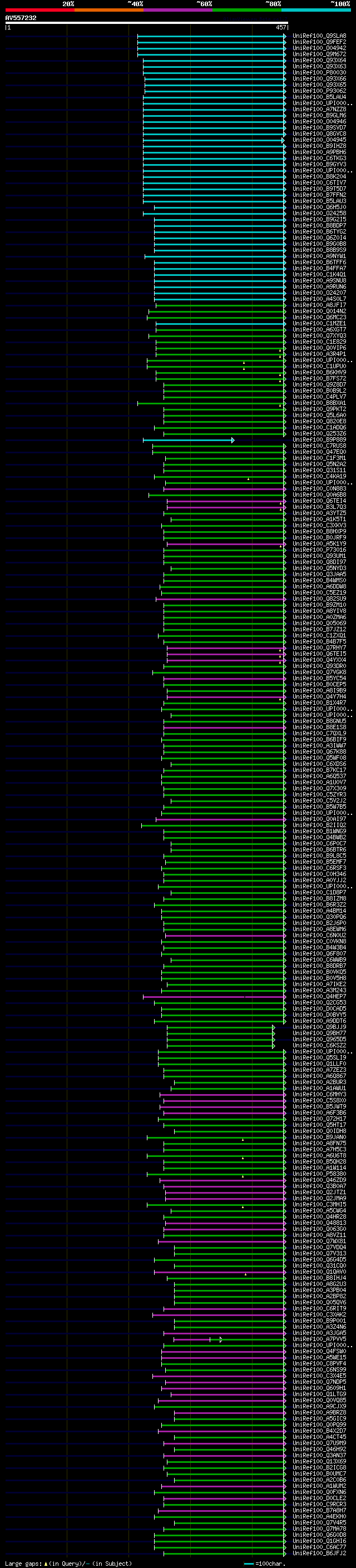Image resolution: width=356 pixels, height=1568 pixels.
Task: Select hit label UniRef100_B5LAU3
Action: [x=319, y=201]
